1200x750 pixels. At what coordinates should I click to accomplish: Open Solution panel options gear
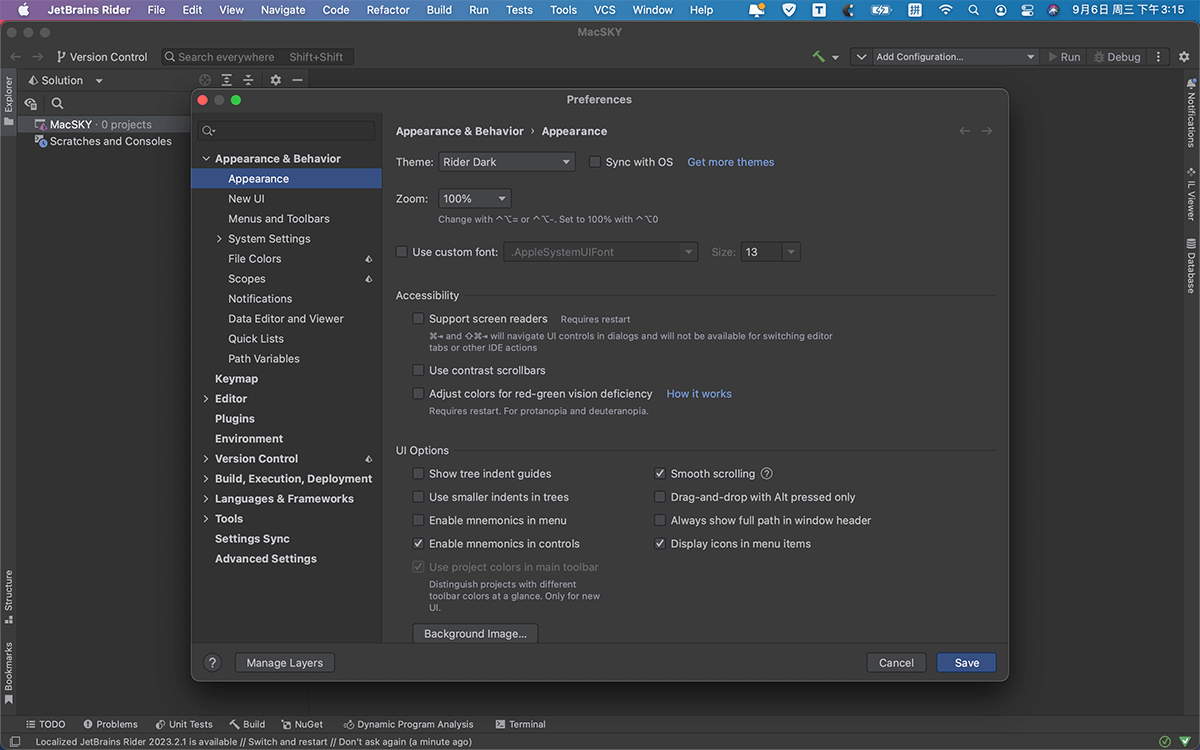pyautogui.click(x=276, y=80)
